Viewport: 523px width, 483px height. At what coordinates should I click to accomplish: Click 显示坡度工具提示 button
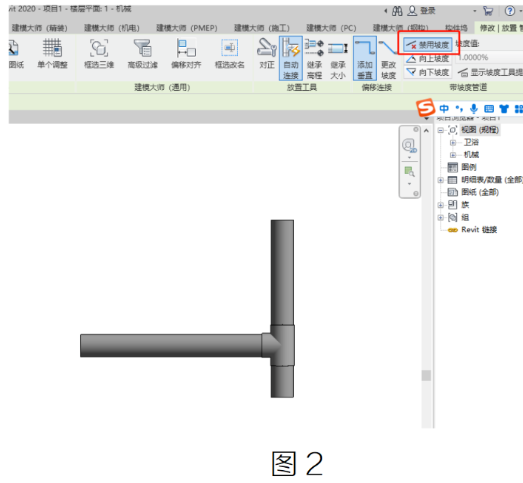tap(490, 72)
